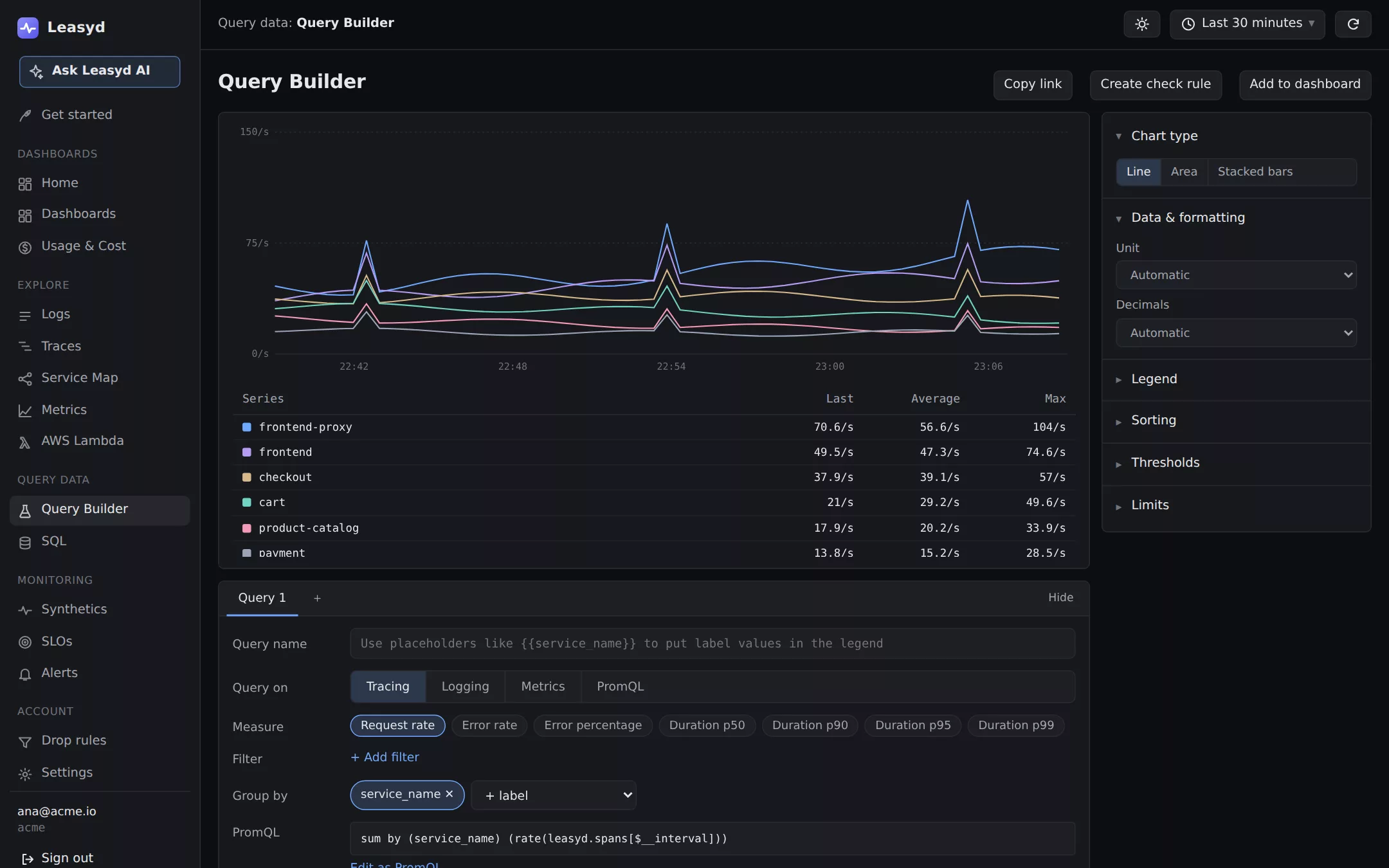Open the Last 30 minutes time picker

point(1247,24)
